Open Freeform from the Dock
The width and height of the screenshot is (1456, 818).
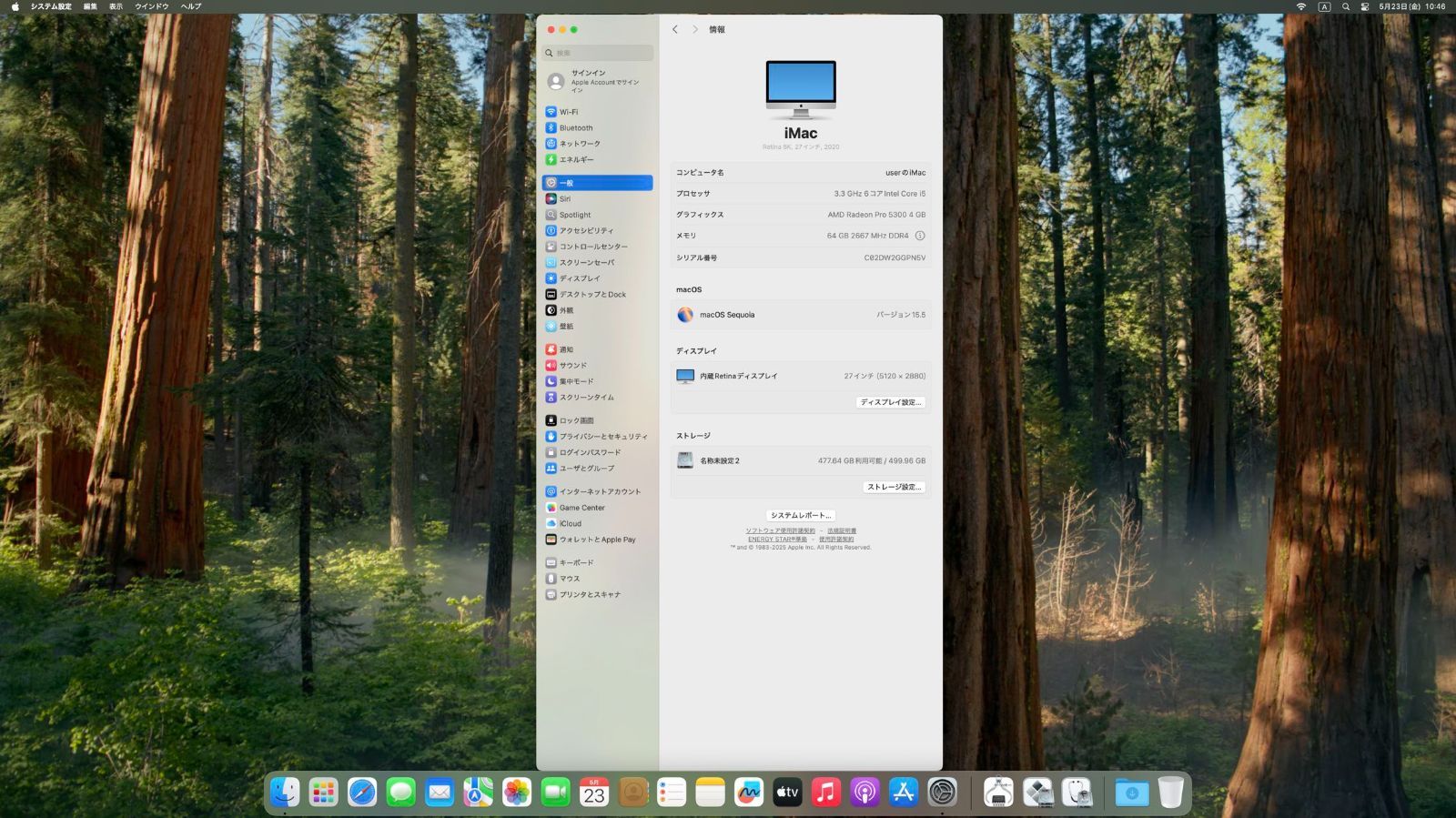point(749,793)
